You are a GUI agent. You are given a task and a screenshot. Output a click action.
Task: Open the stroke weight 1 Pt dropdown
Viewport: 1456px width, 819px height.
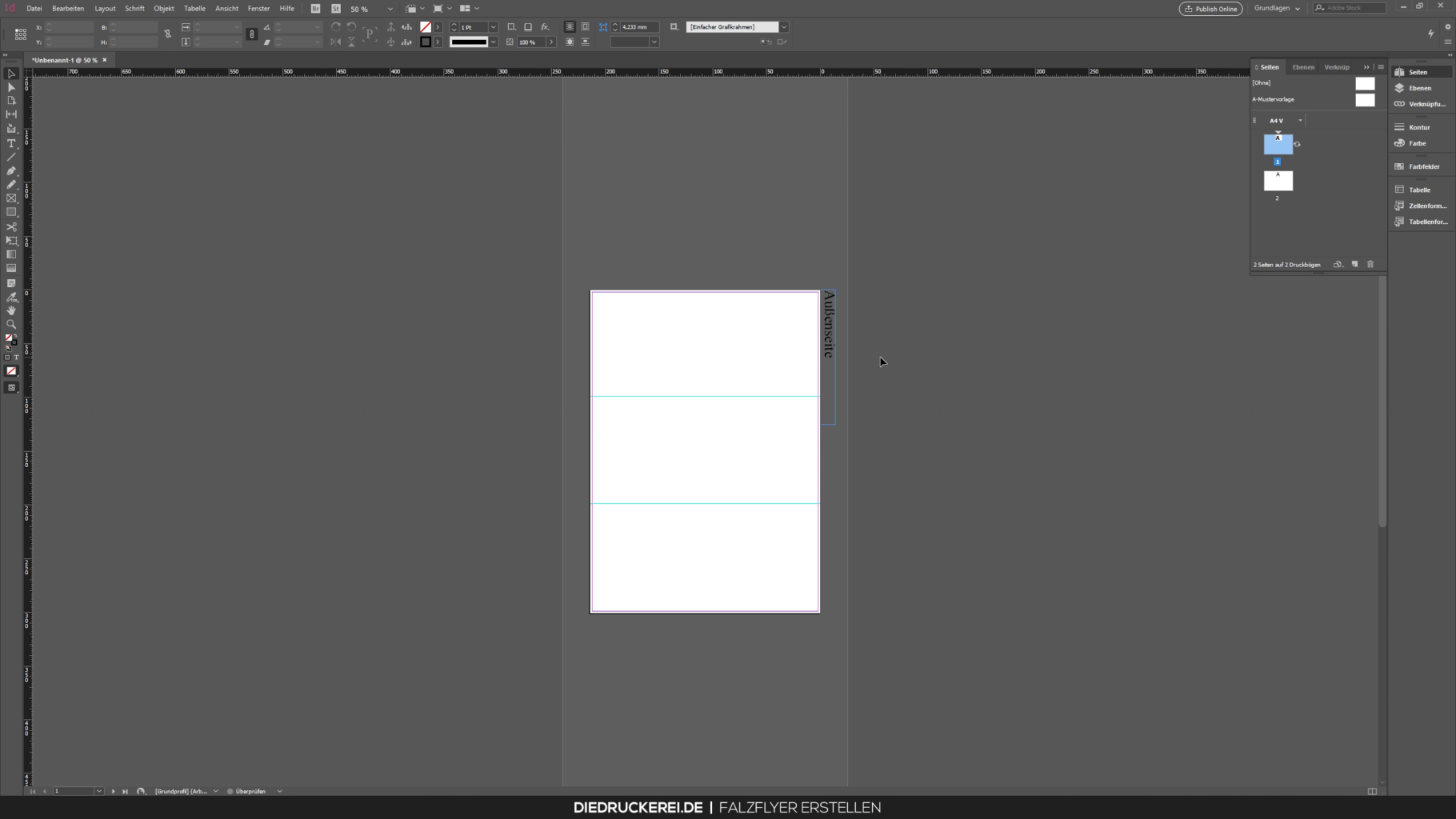point(493,27)
